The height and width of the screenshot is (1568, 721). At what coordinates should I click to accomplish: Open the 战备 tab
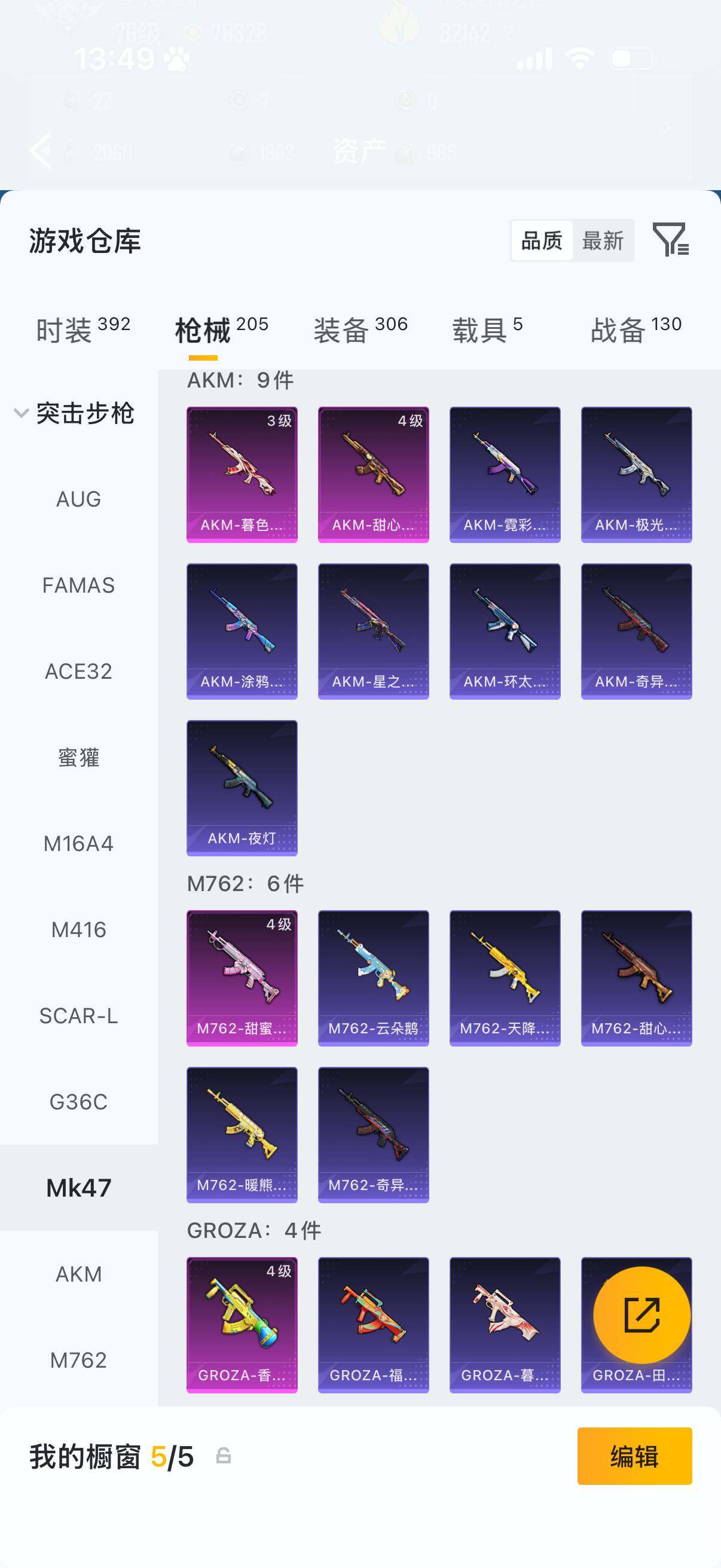tap(637, 330)
